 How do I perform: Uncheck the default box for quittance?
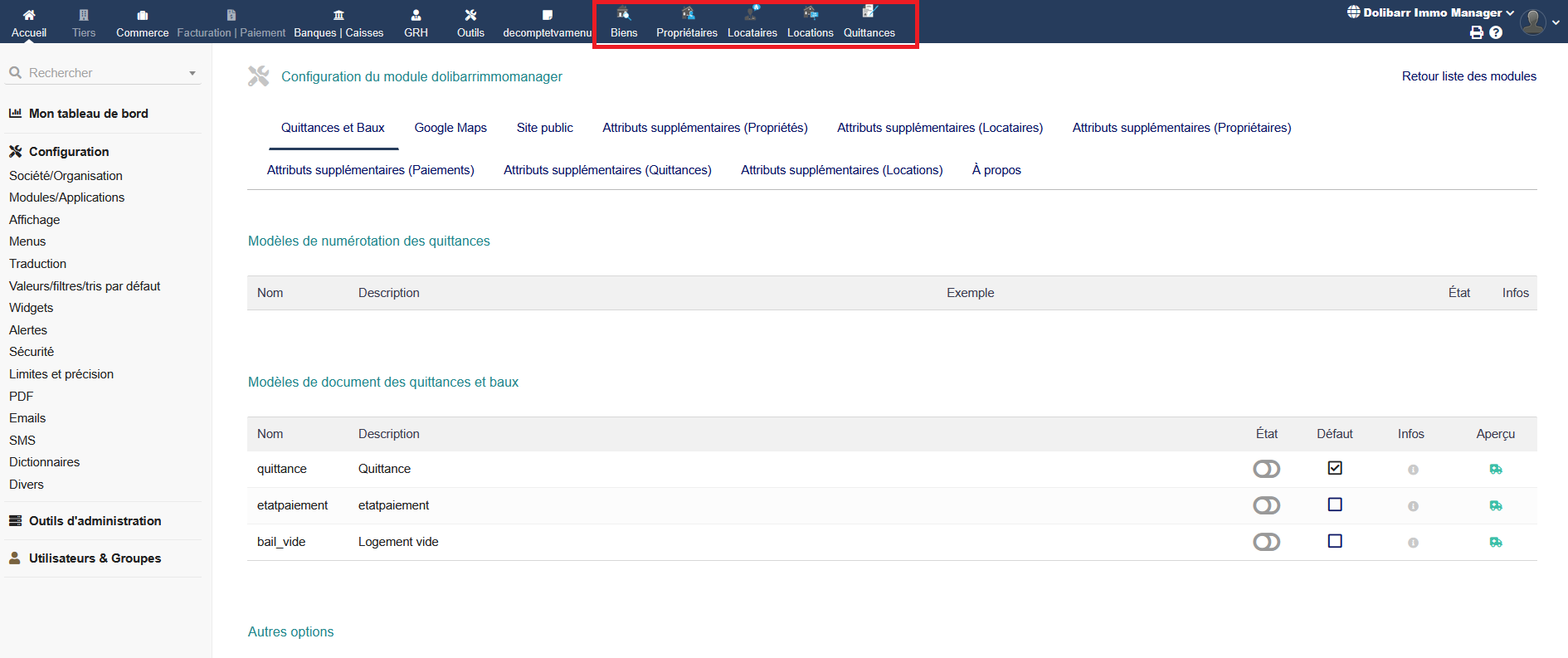(1335, 468)
